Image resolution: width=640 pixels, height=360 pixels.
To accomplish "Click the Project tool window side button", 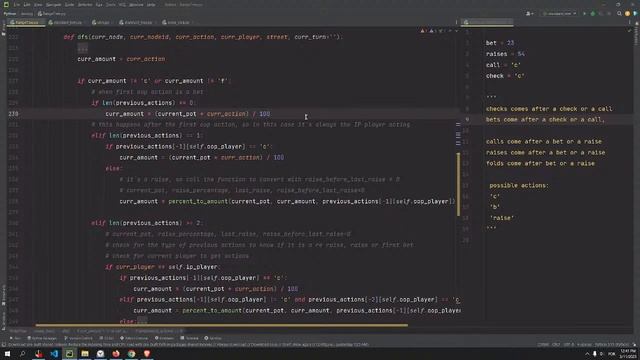I will [3, 28].
